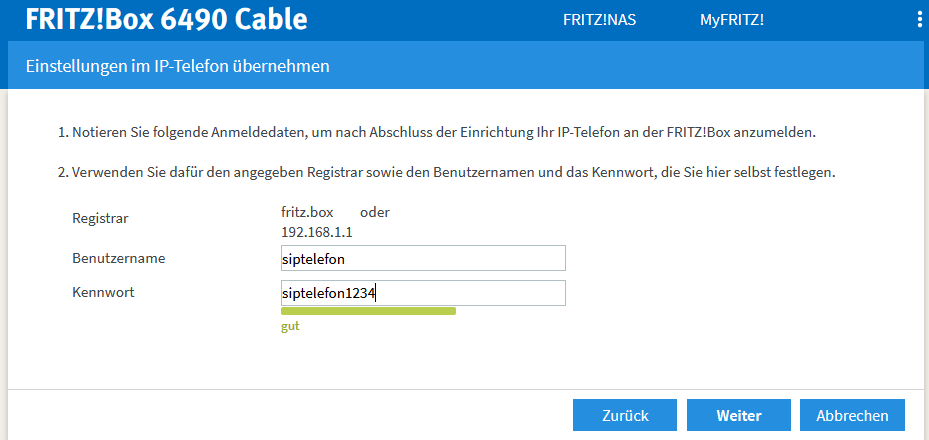This screenshot has width=929, height=440.
Task: Go to the MyFRITZ! section
Action: (731, 20)
